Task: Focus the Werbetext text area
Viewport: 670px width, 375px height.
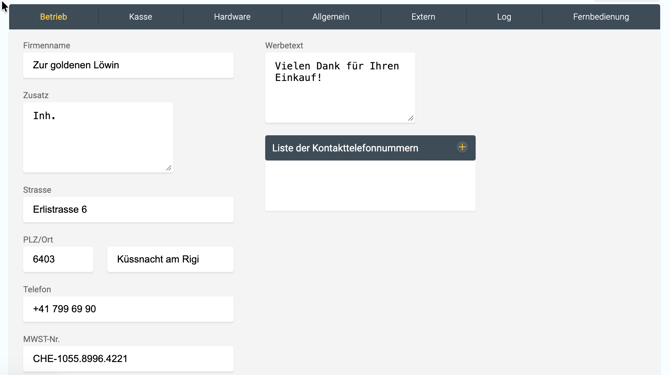Action: click(340, 88)
